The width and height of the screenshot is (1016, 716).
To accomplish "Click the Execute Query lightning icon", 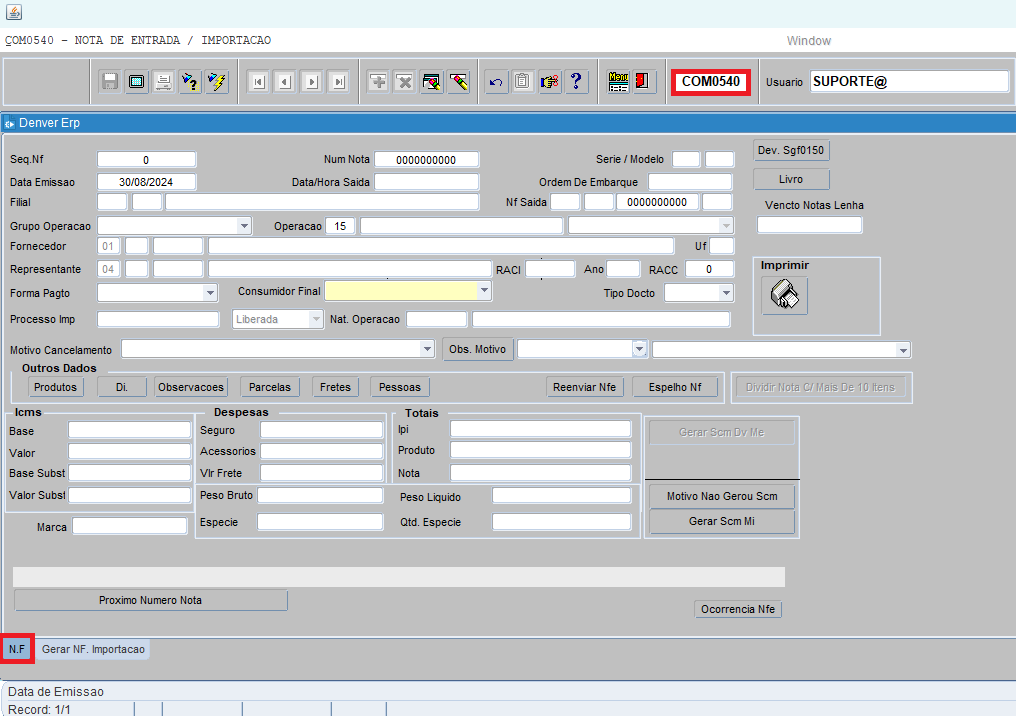I will [217, 82].
